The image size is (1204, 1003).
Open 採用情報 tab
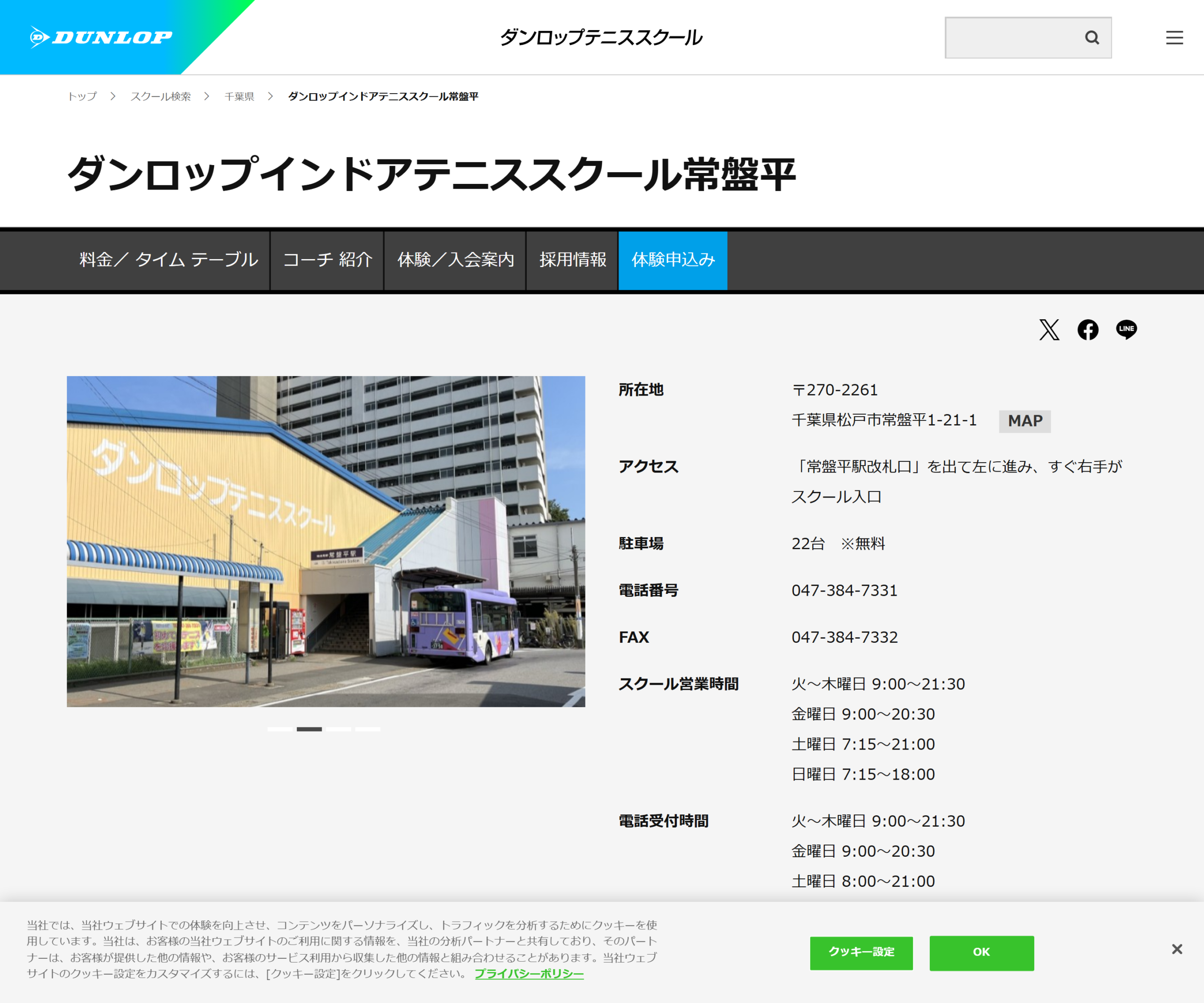pos(572,260)
